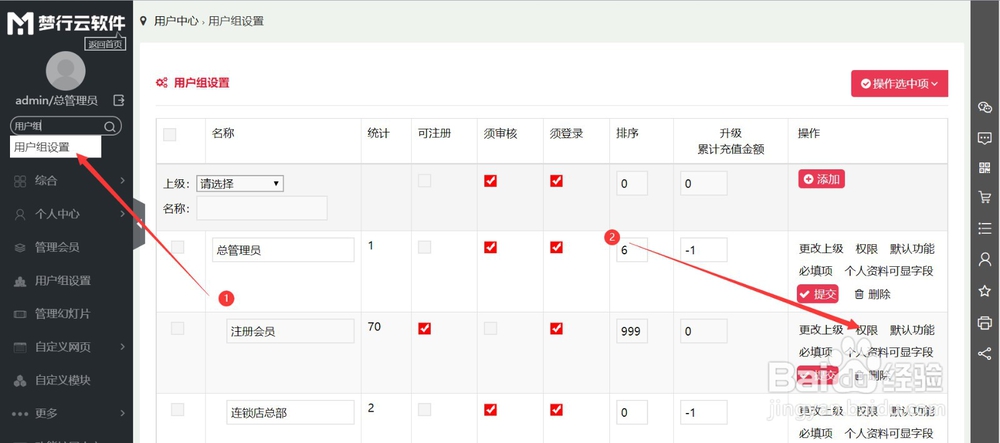Toggle 须登录 checkbox for 注册会员

[x=556, y=328]
